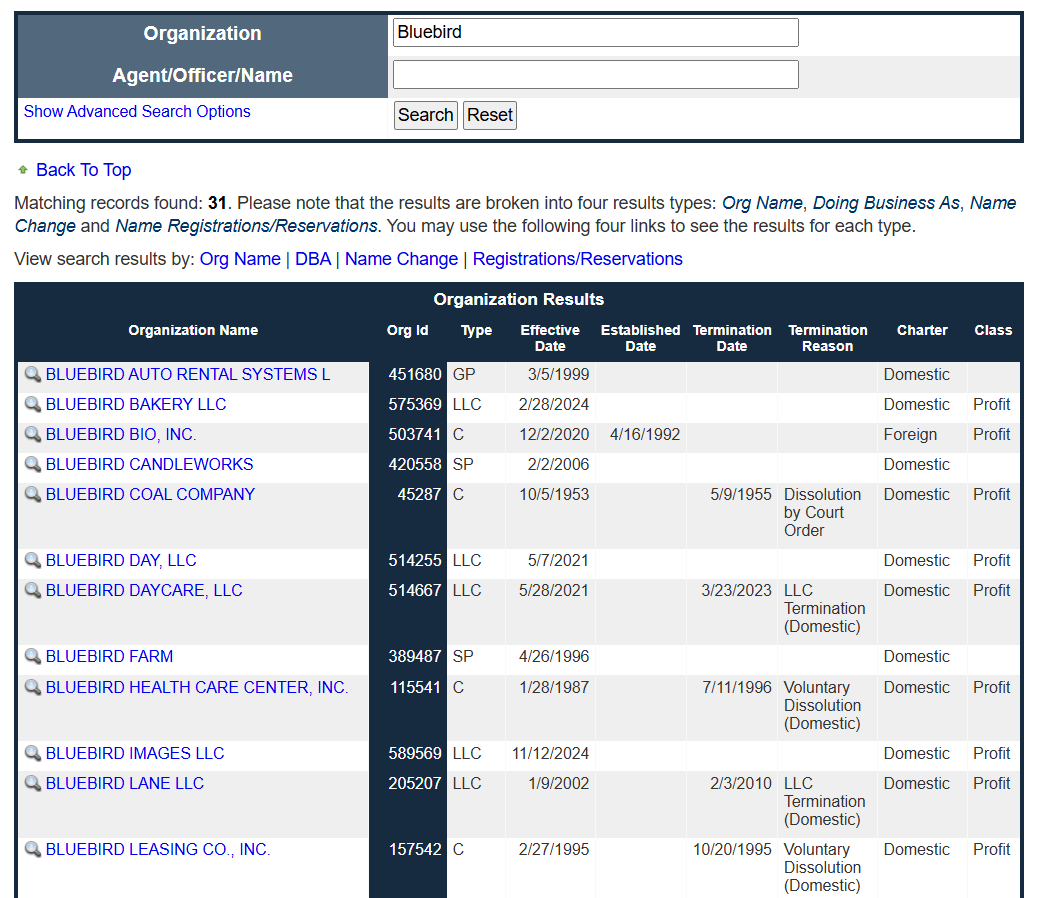1041x898 pixels.
Task: Click magnifier icon next to BLUEBIRD COAL COMPANY
Action: click(33, 495)
